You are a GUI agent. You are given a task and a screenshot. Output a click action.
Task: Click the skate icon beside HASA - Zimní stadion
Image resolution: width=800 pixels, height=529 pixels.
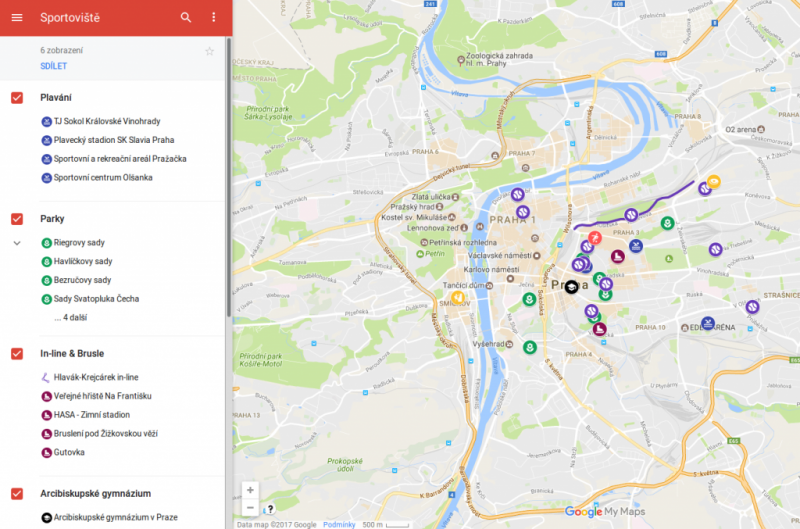(46, 415)
